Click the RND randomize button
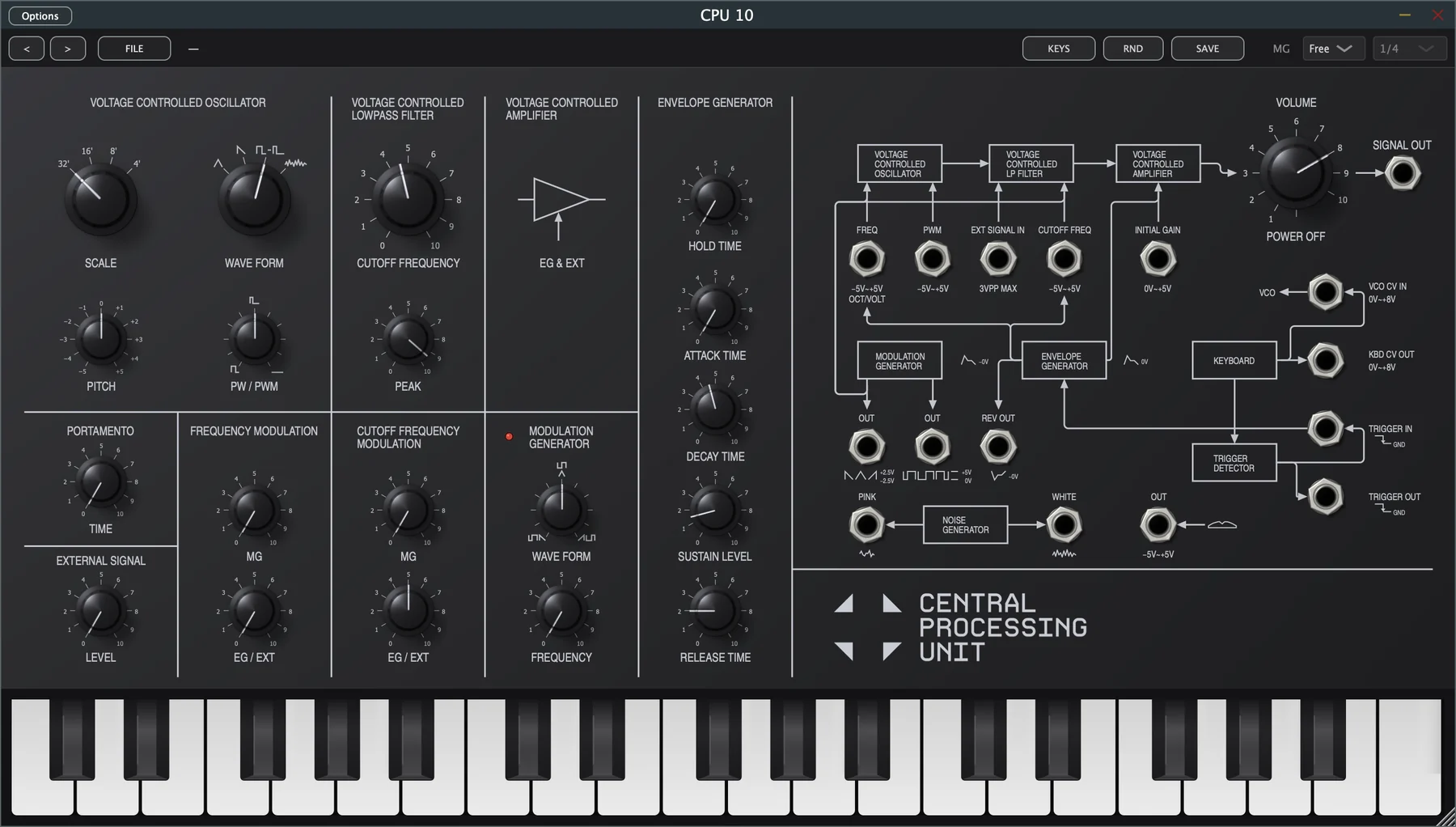The height and width of the screenshot is (827, 1456). (1133, 49)
